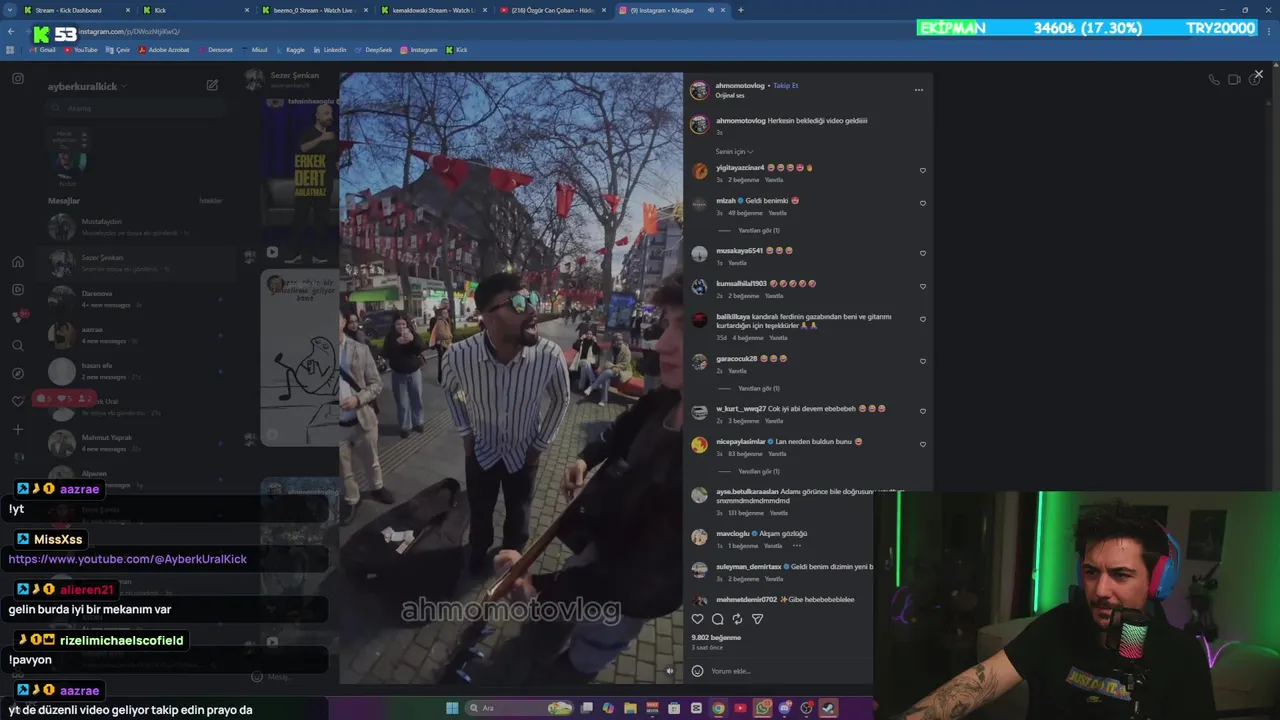The height and width of the screenshot is (720, 1280).
Task: Like mizah's comment Geldi benimki
Action: (922, 204)
